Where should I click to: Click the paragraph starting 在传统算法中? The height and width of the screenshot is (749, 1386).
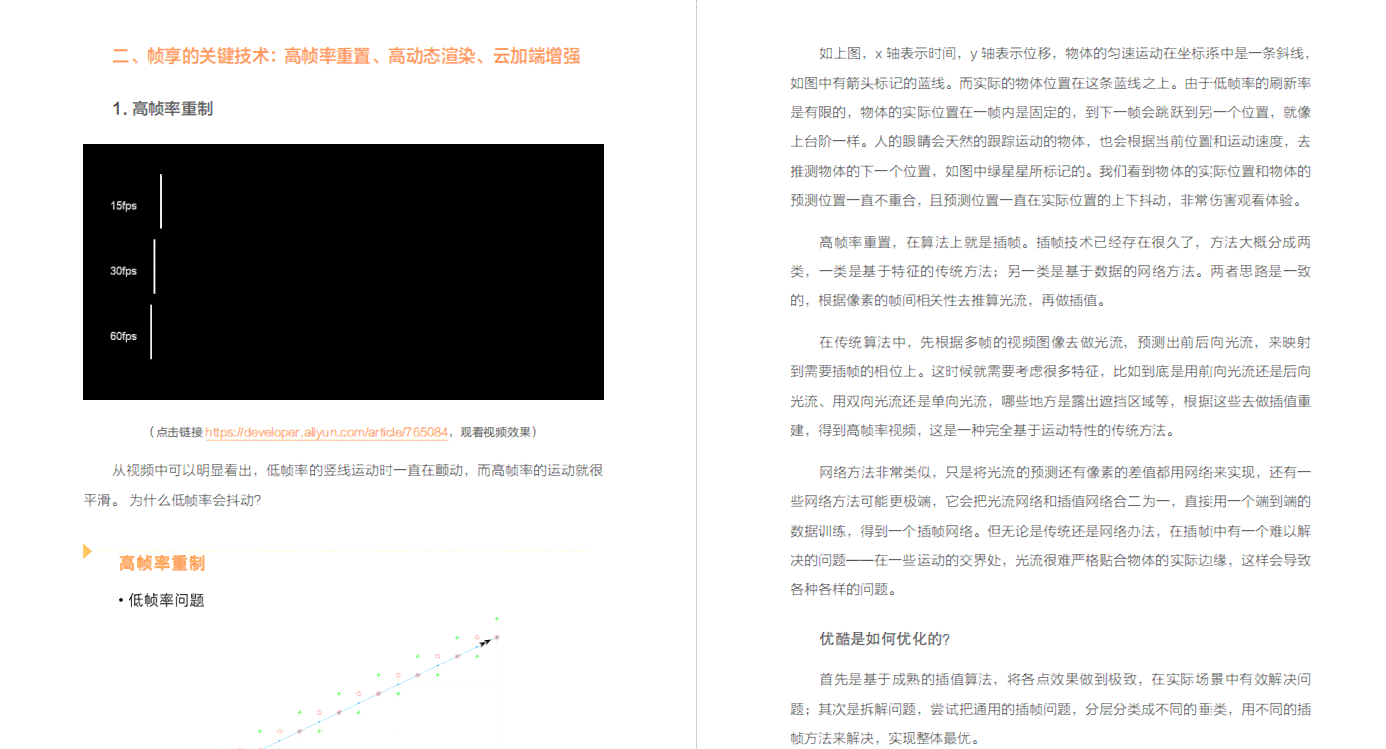[x=1050, y=386]
